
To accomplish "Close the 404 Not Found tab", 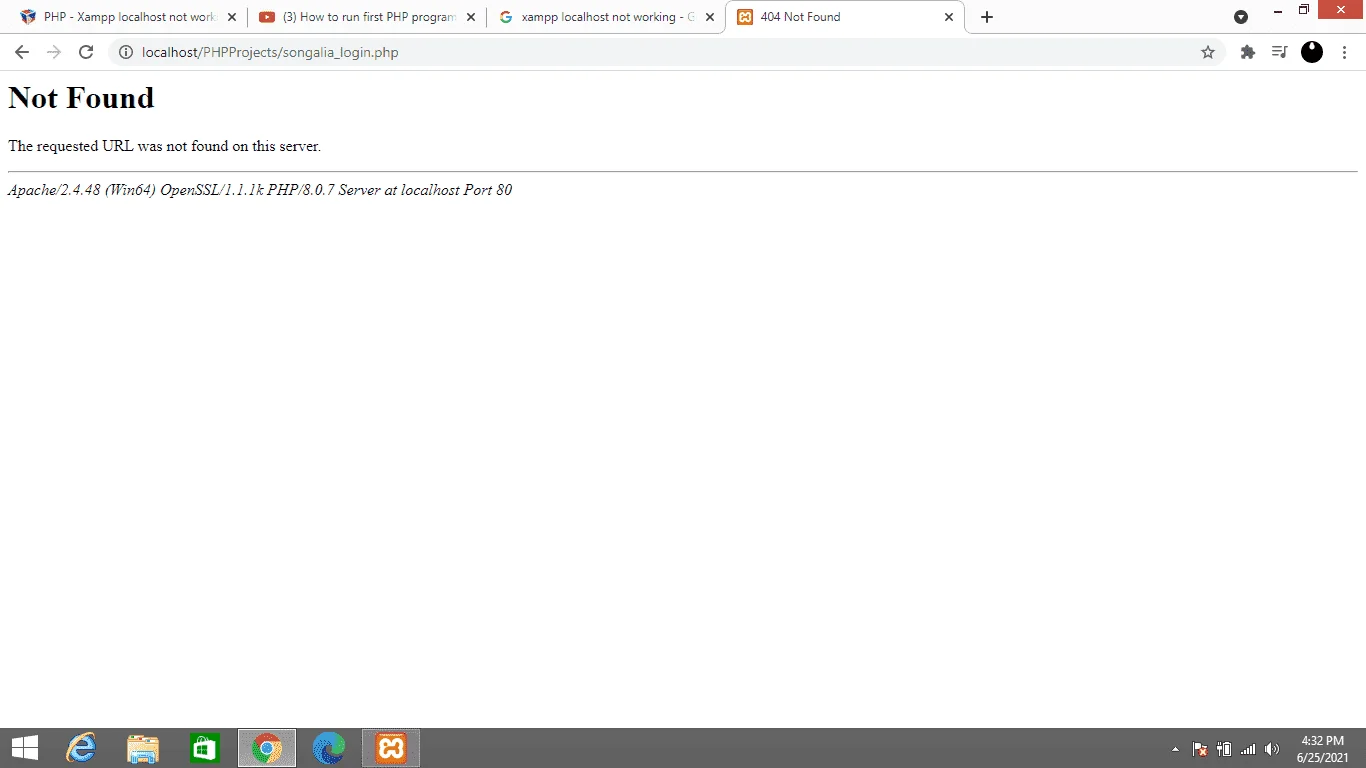I will coord(949,17).
